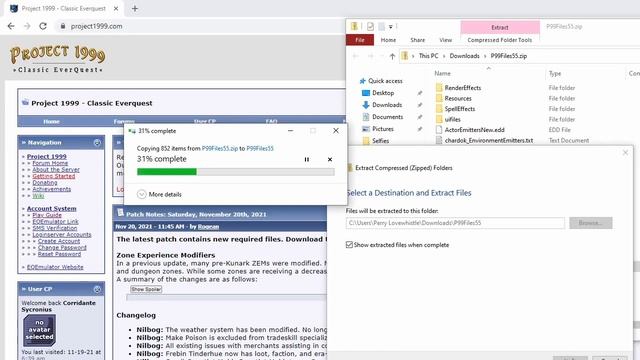Close the Extract Compressed Folders wizard

tap(625, 153)
